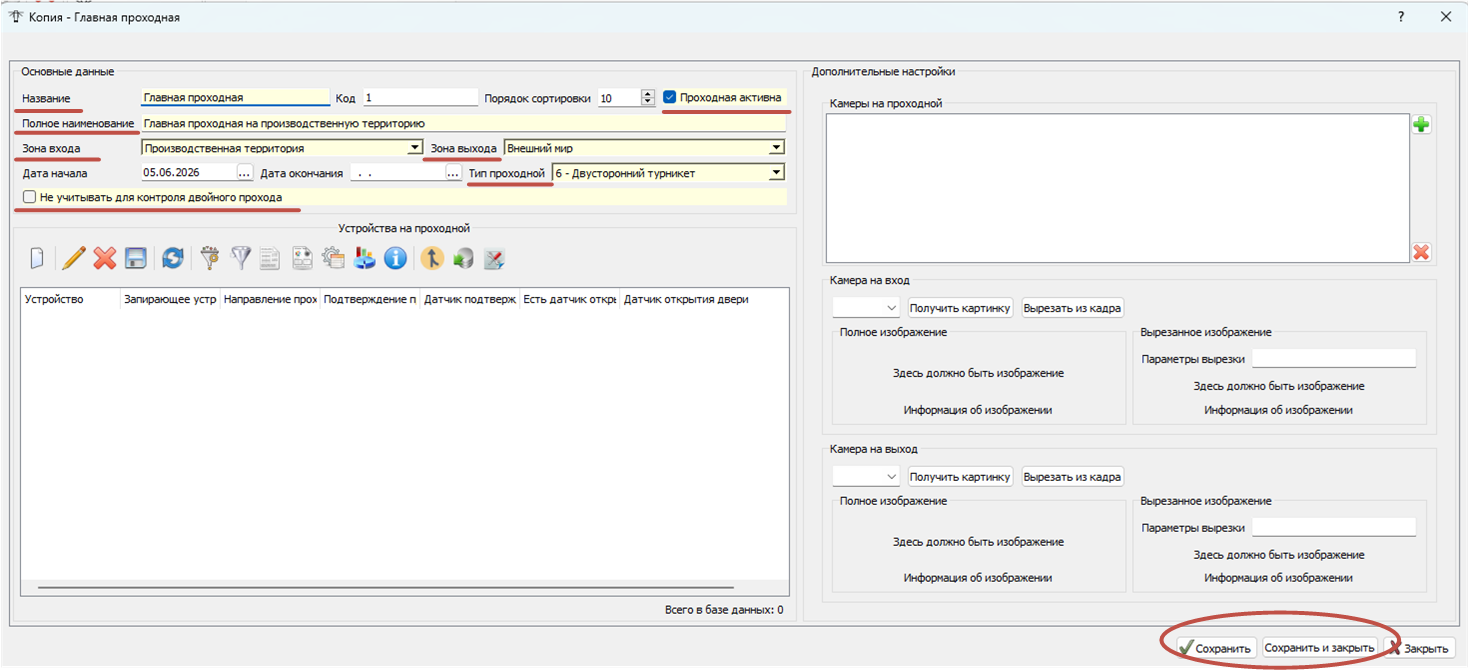
Task: Click the pencil edit icon in devices toolbar
Action: (73, 258)
